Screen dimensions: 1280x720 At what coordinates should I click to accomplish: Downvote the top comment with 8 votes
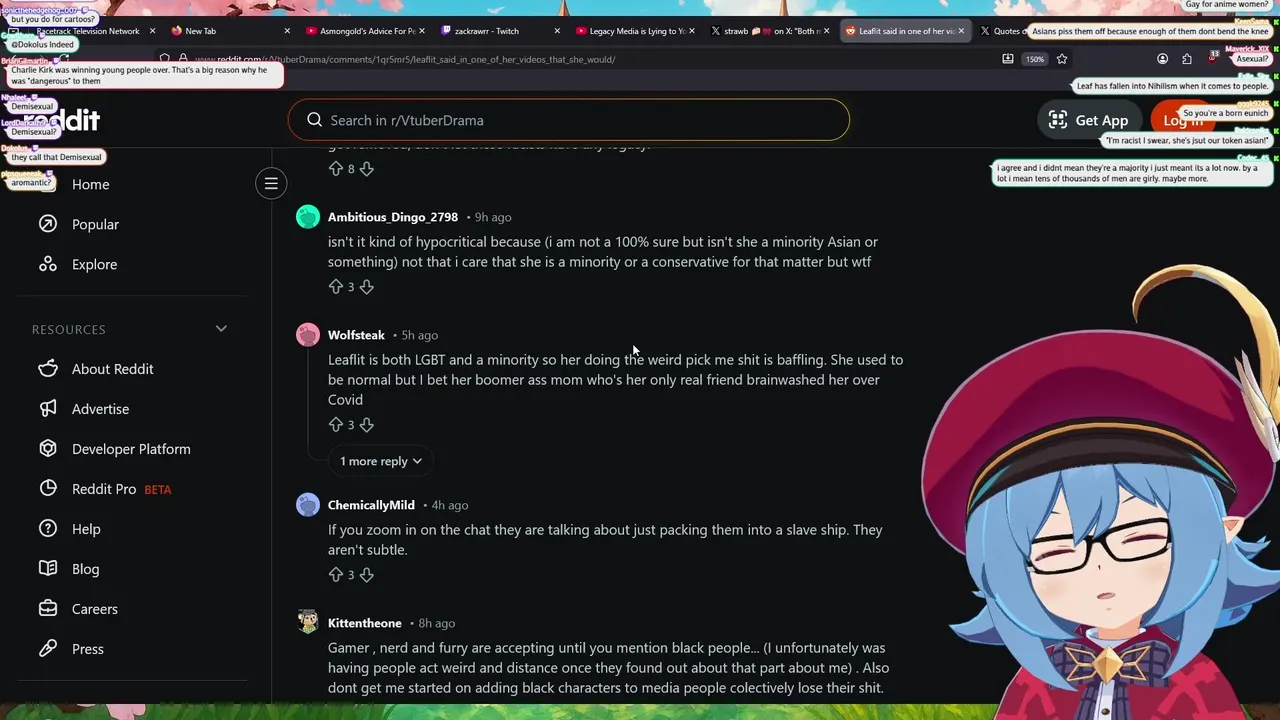point(366,169)
